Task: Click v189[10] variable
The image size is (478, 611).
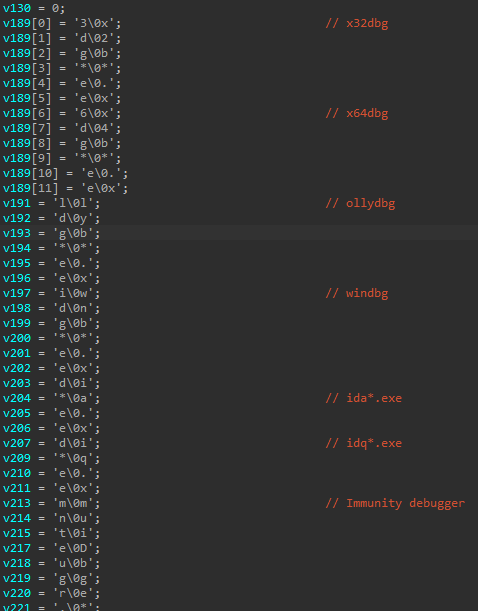Action: click(x=31, y=173)
